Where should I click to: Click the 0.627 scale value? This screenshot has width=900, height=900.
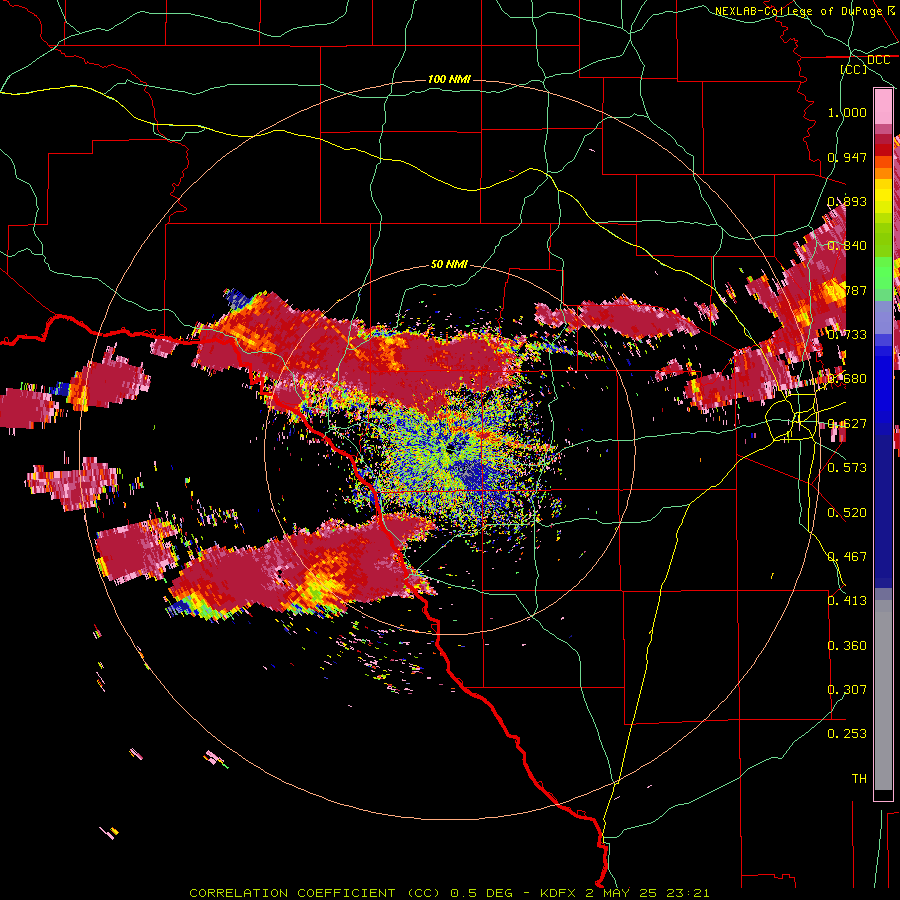pyautogui.click(x=847, y=424)
